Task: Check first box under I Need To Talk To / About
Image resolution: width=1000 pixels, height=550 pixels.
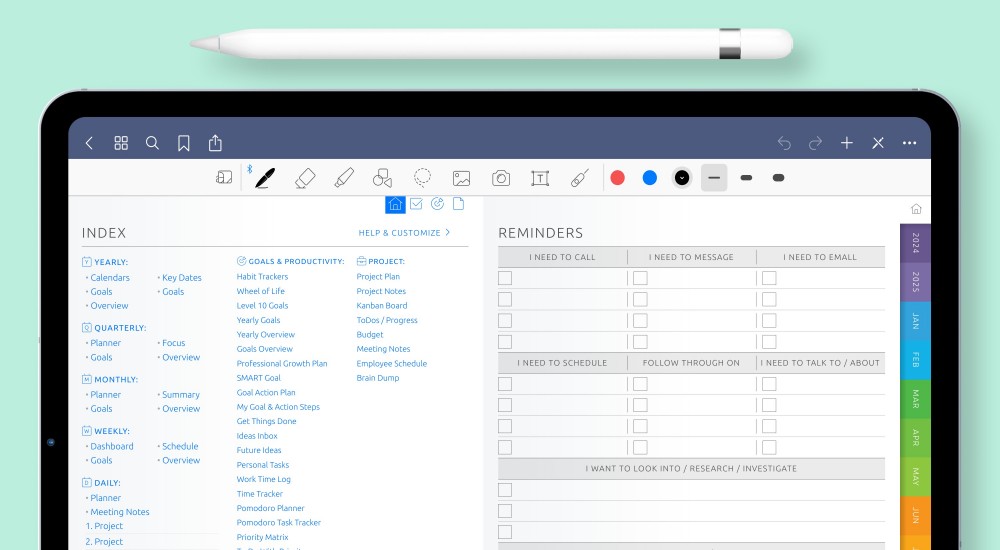Action: (x=769, y=384)
